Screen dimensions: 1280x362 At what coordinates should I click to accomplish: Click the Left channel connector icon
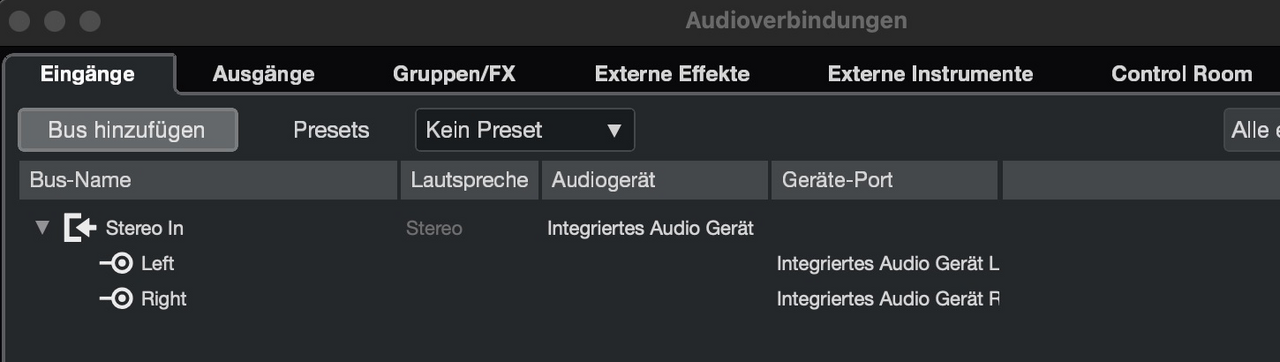tap(116, 264)
